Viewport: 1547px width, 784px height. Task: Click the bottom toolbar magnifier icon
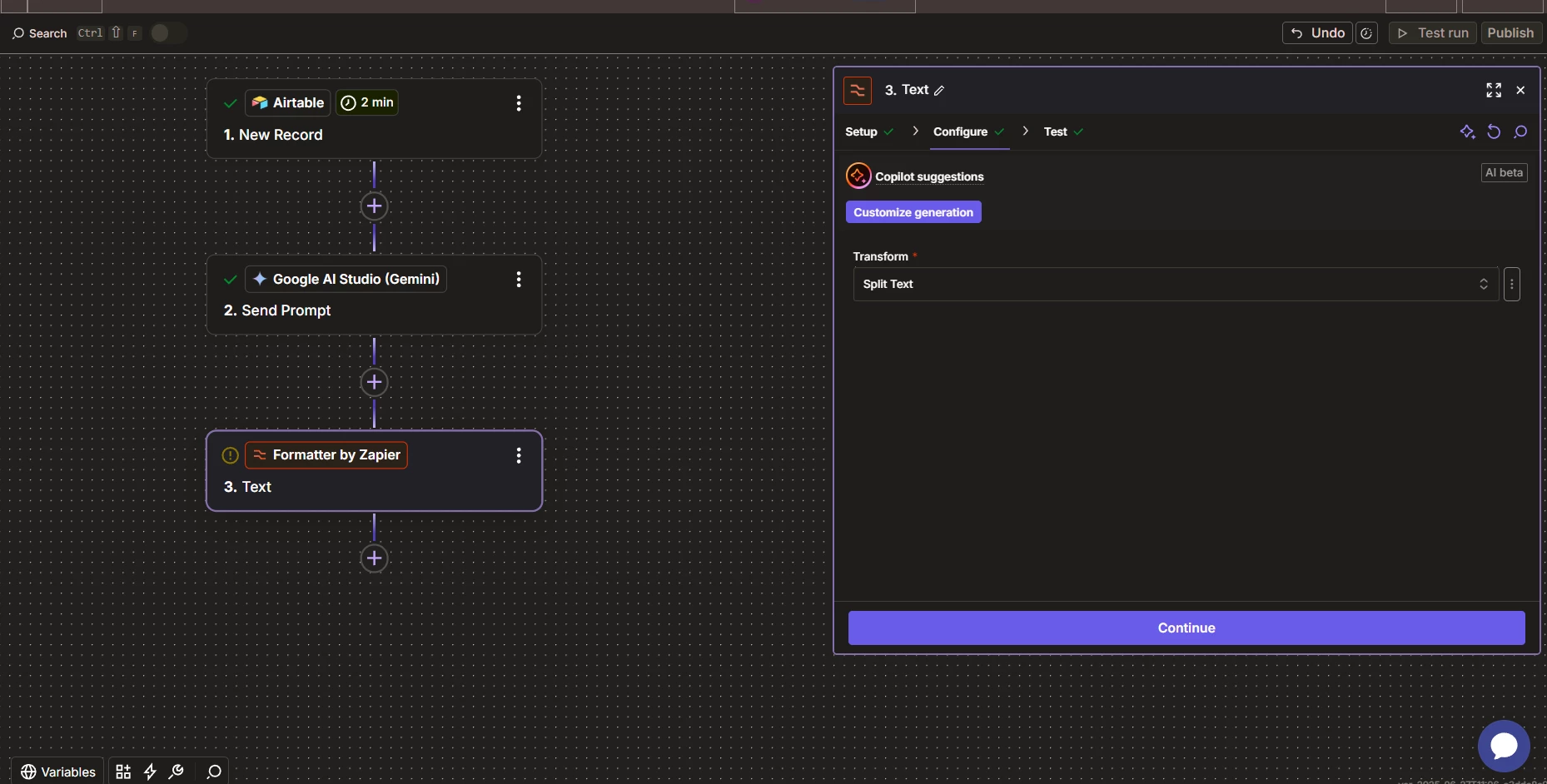pos(214,772)
